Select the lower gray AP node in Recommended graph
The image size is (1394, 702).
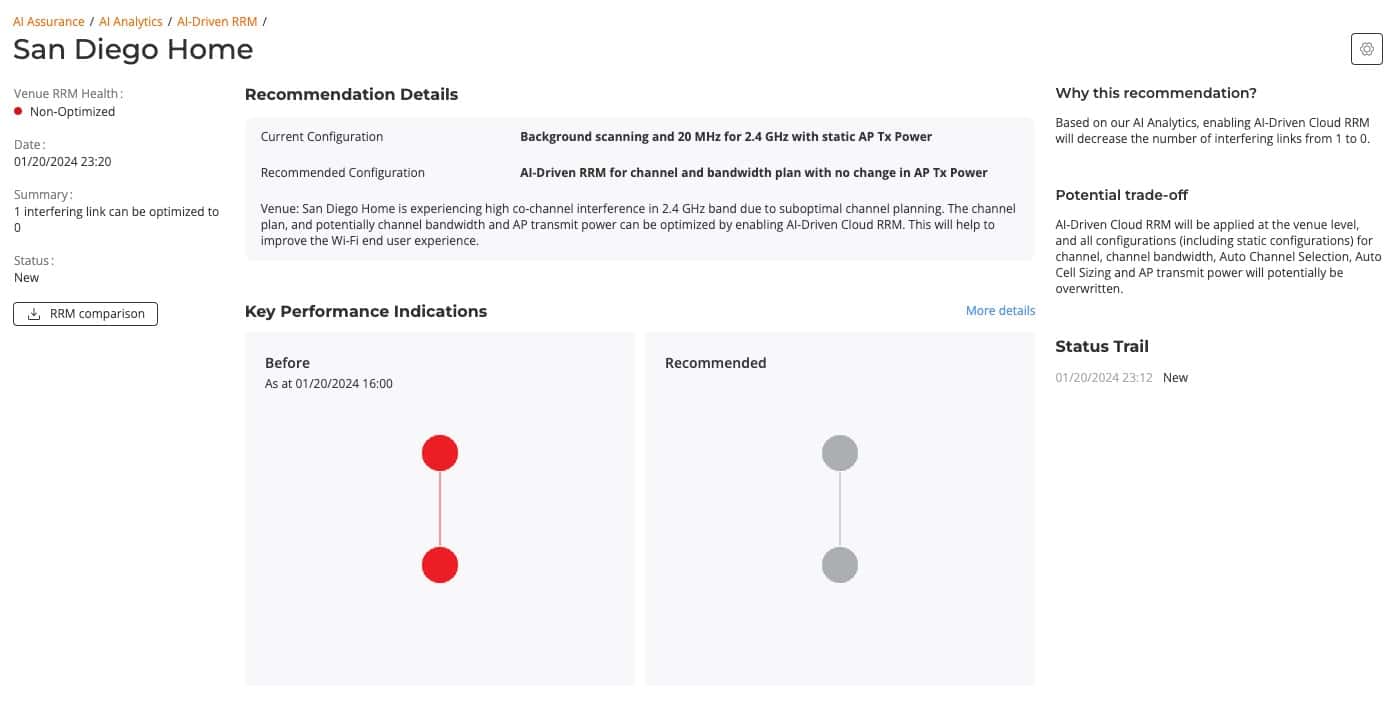click(840, 565)
